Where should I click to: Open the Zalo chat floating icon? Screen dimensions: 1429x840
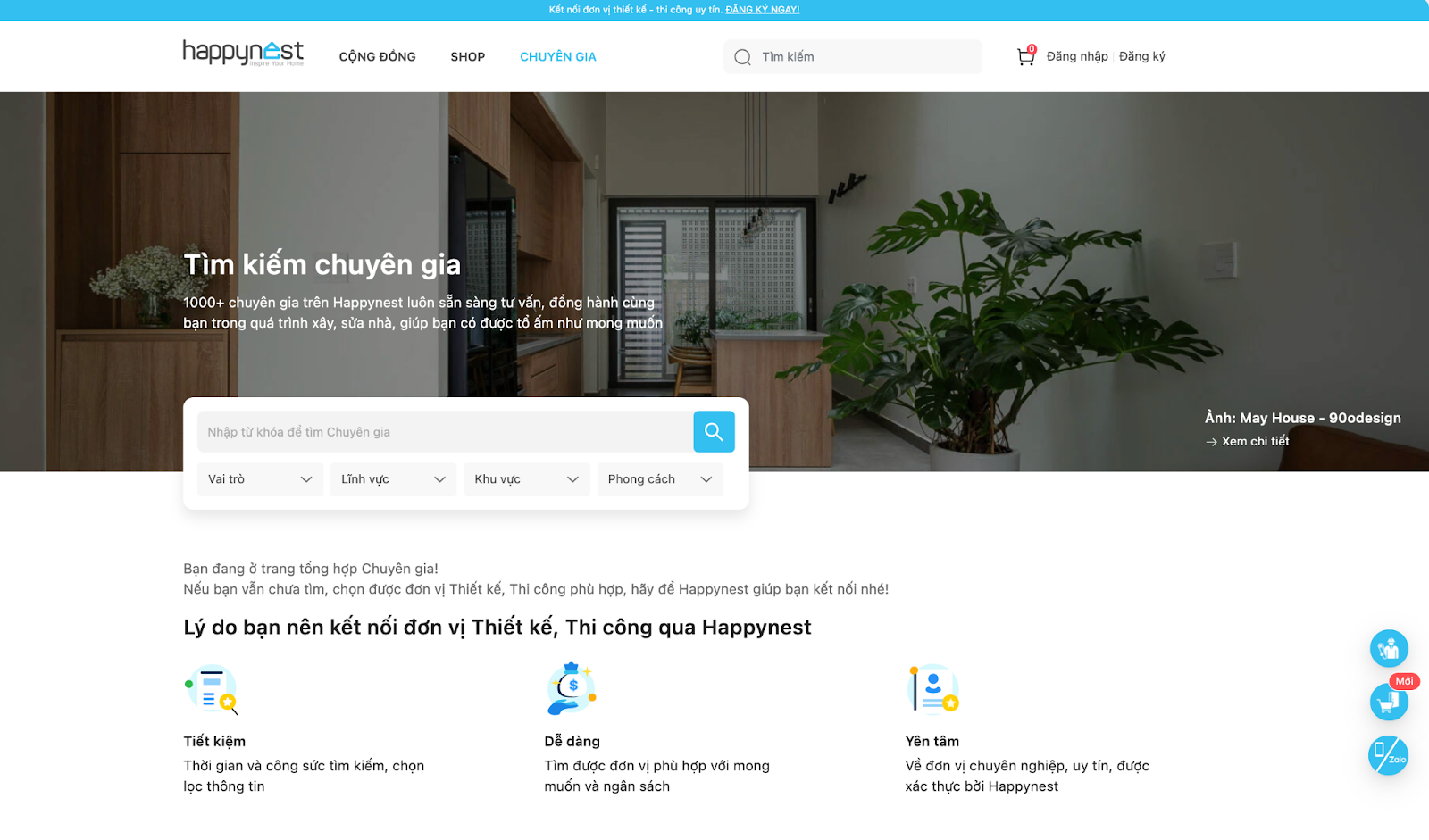click(x=1388, y=755)
